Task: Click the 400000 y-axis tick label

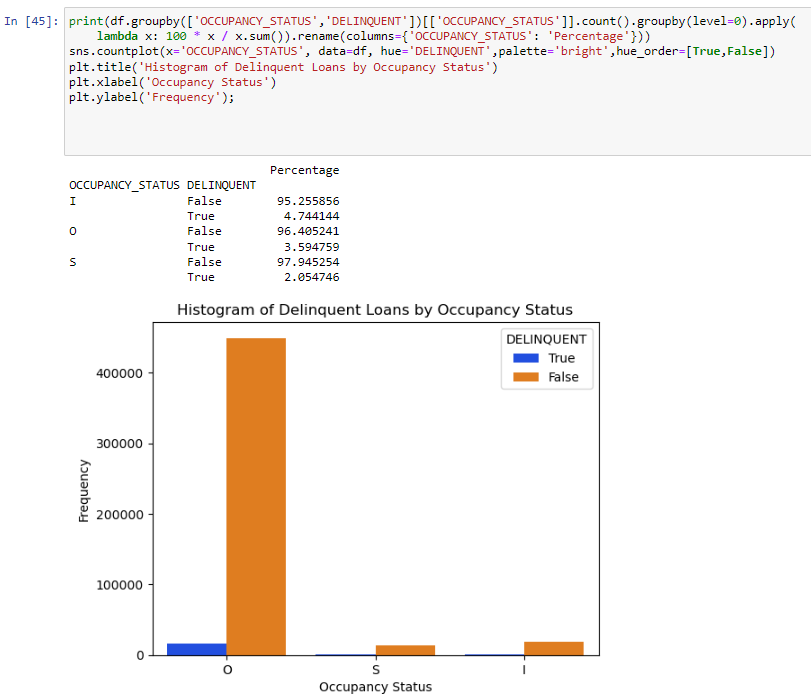Action: tap(119, 374)
